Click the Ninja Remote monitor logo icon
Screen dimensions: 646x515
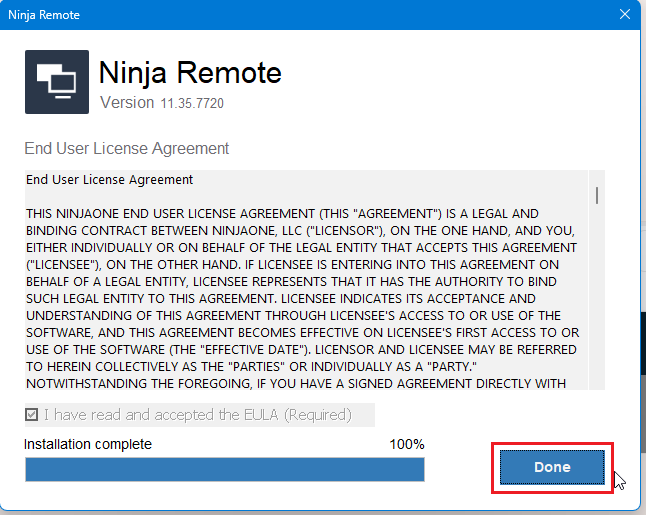click(x=57, y=82)
